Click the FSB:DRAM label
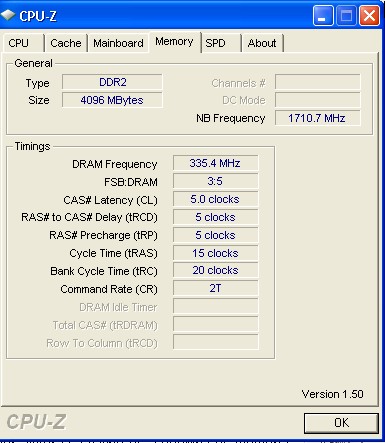Image resolution: width=385 pixels, height=443 pixels. click(x=131, y=182)
